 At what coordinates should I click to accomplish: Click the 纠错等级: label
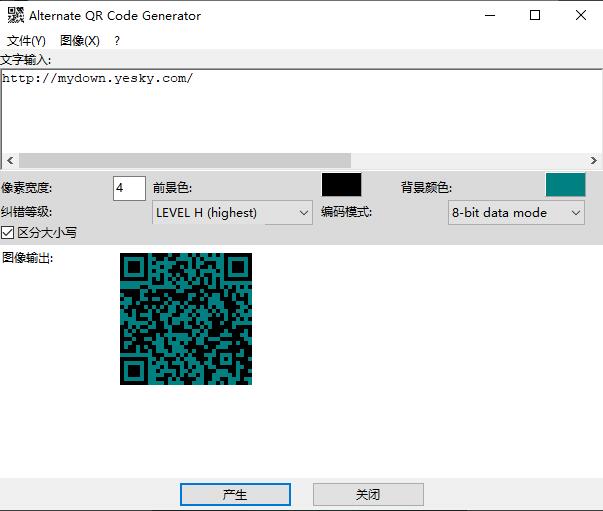click(x=26, y=211)
